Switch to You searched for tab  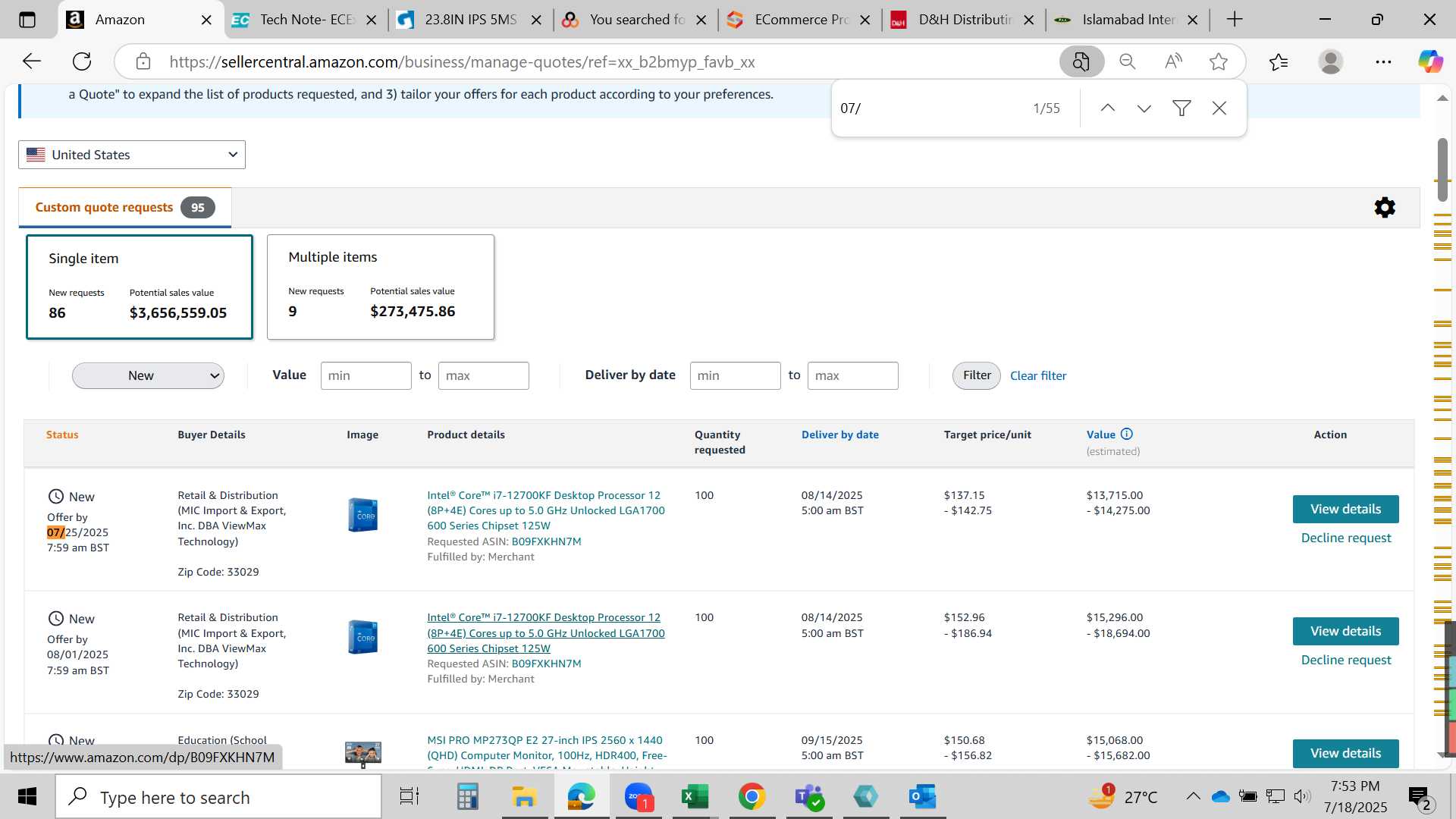636,20
